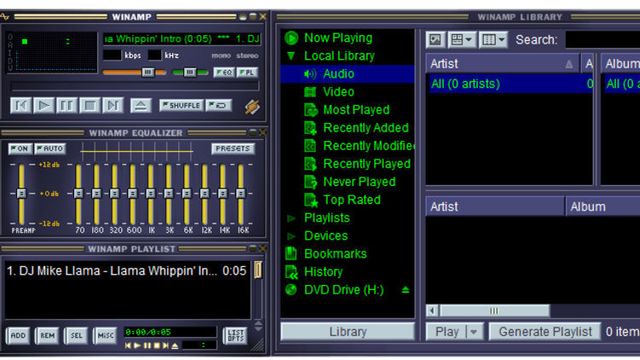Click the song seek bar
Image resolution: width=640 pixels, height=360 pixels.
point(135,87)
